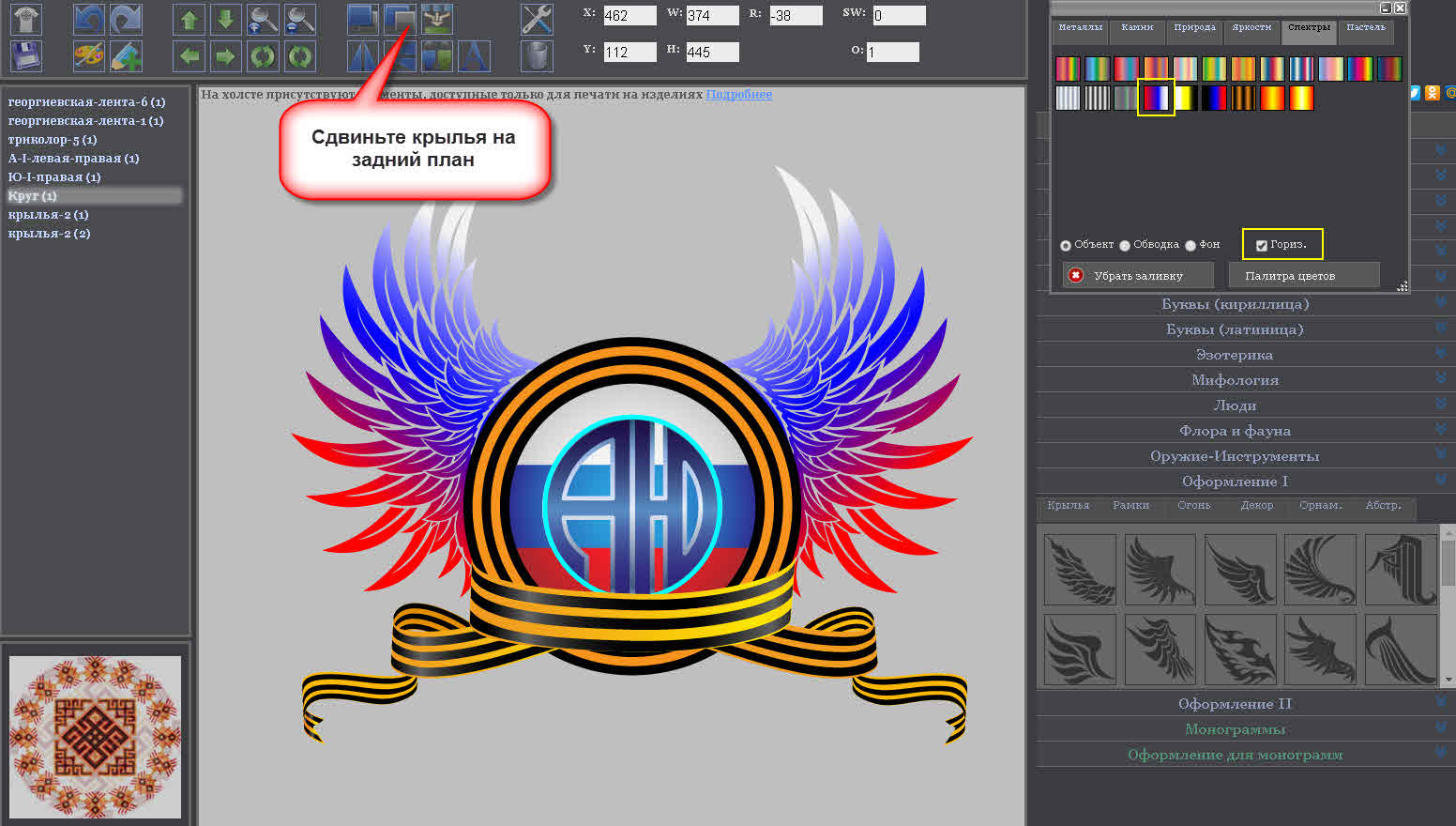
Task: Select the Круг (1) layer
Action: tap(94, 196)
